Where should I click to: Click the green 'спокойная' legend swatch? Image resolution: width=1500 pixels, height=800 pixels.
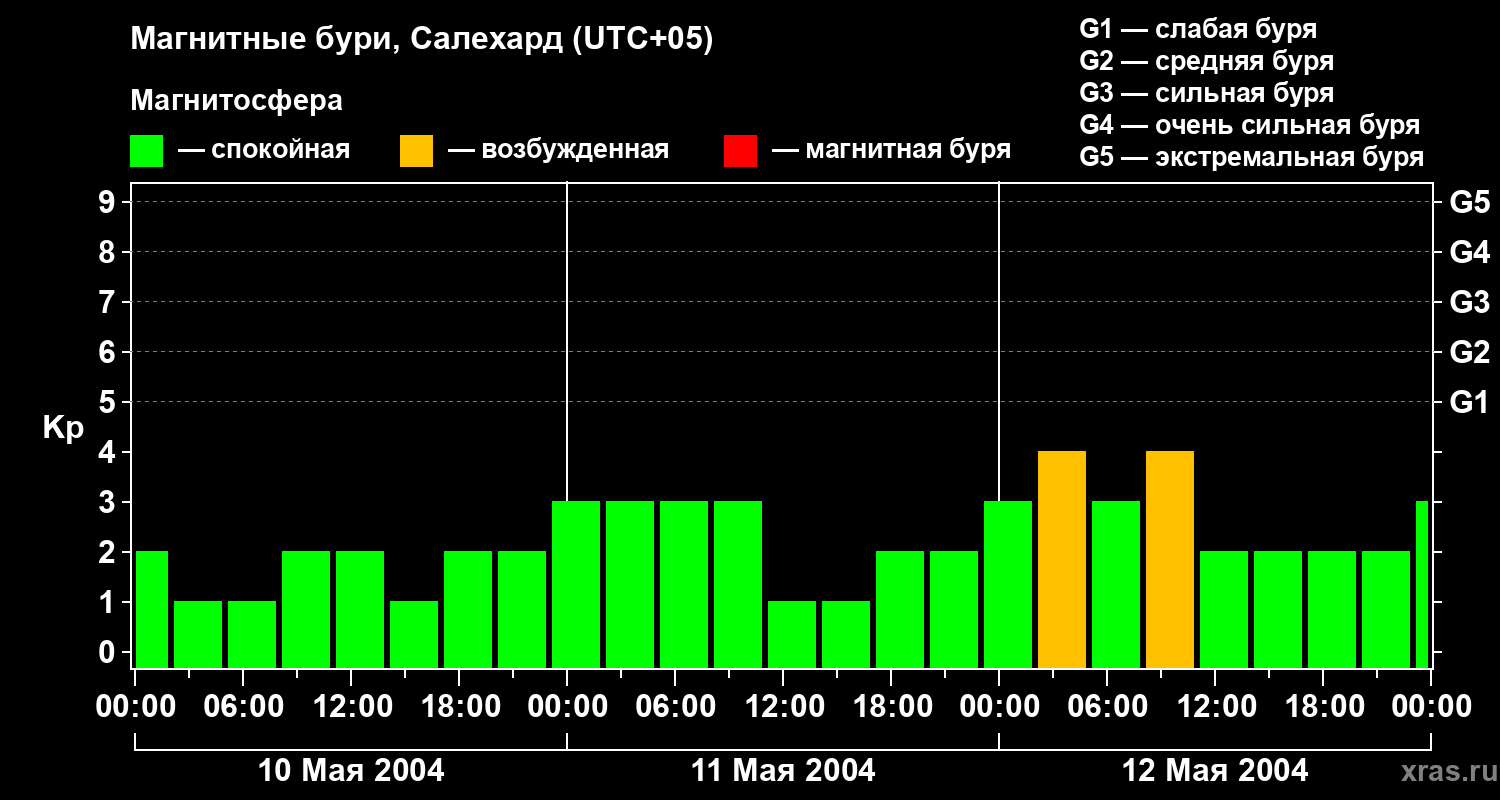147,151
